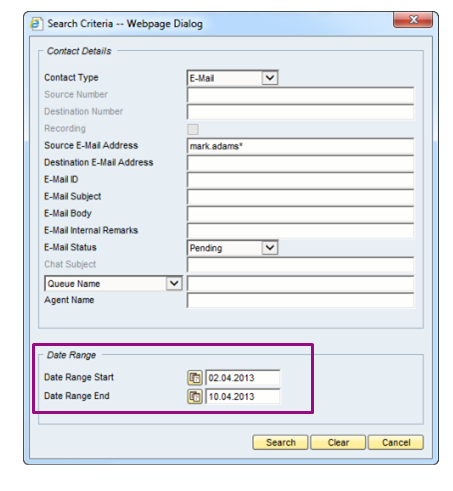Edit the Date Range End value
This screenshot has width=453, height=491.
[x=243, y=397]
